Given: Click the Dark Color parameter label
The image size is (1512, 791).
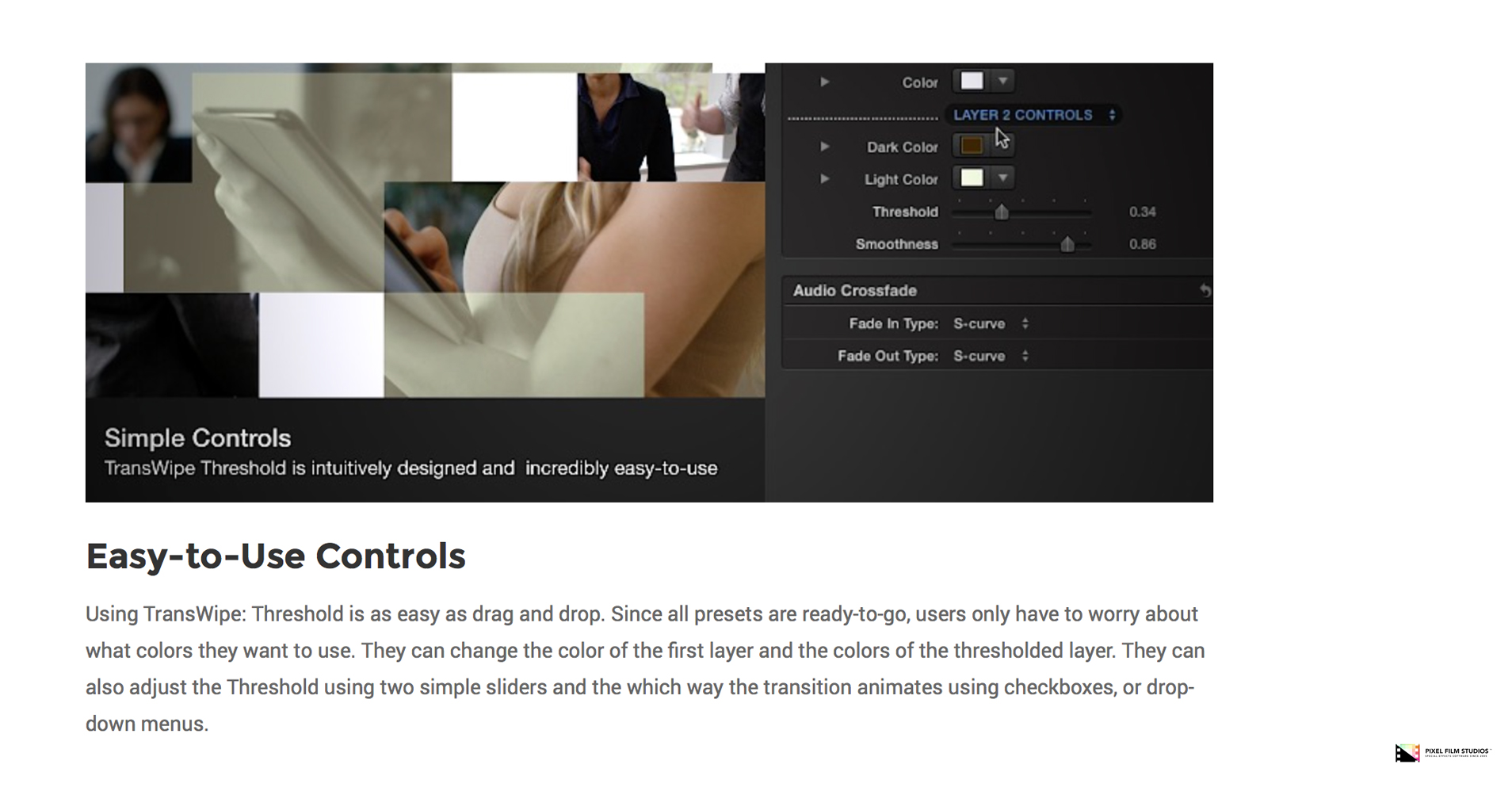Looking at the screenshot, I should click(902, 147).
